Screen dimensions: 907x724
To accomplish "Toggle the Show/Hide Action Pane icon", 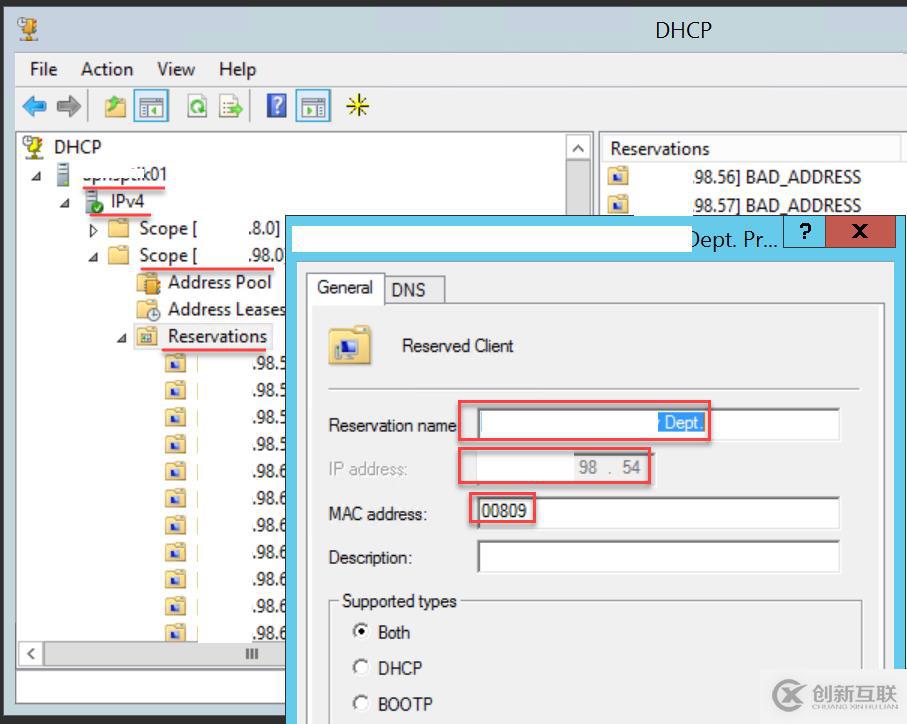I will [x=313, y=106].
